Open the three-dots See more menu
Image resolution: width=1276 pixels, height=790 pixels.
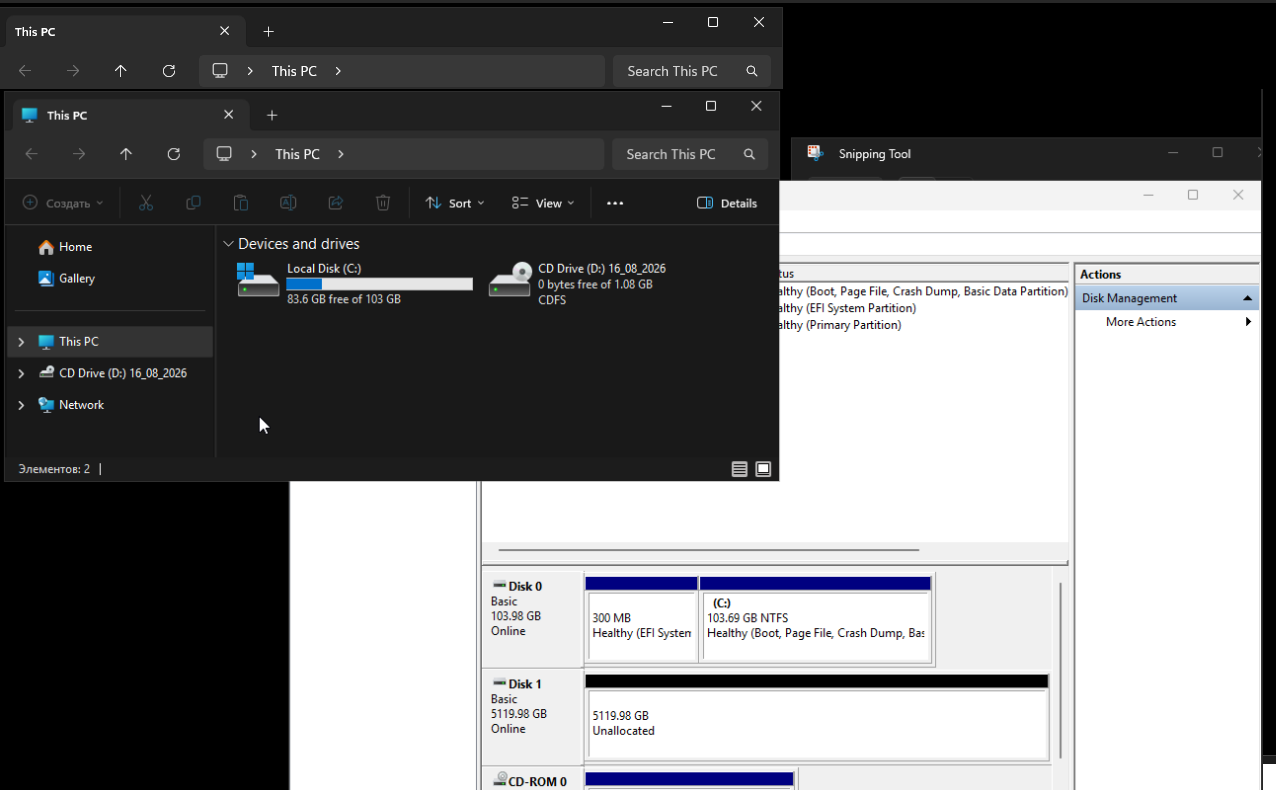615,203
